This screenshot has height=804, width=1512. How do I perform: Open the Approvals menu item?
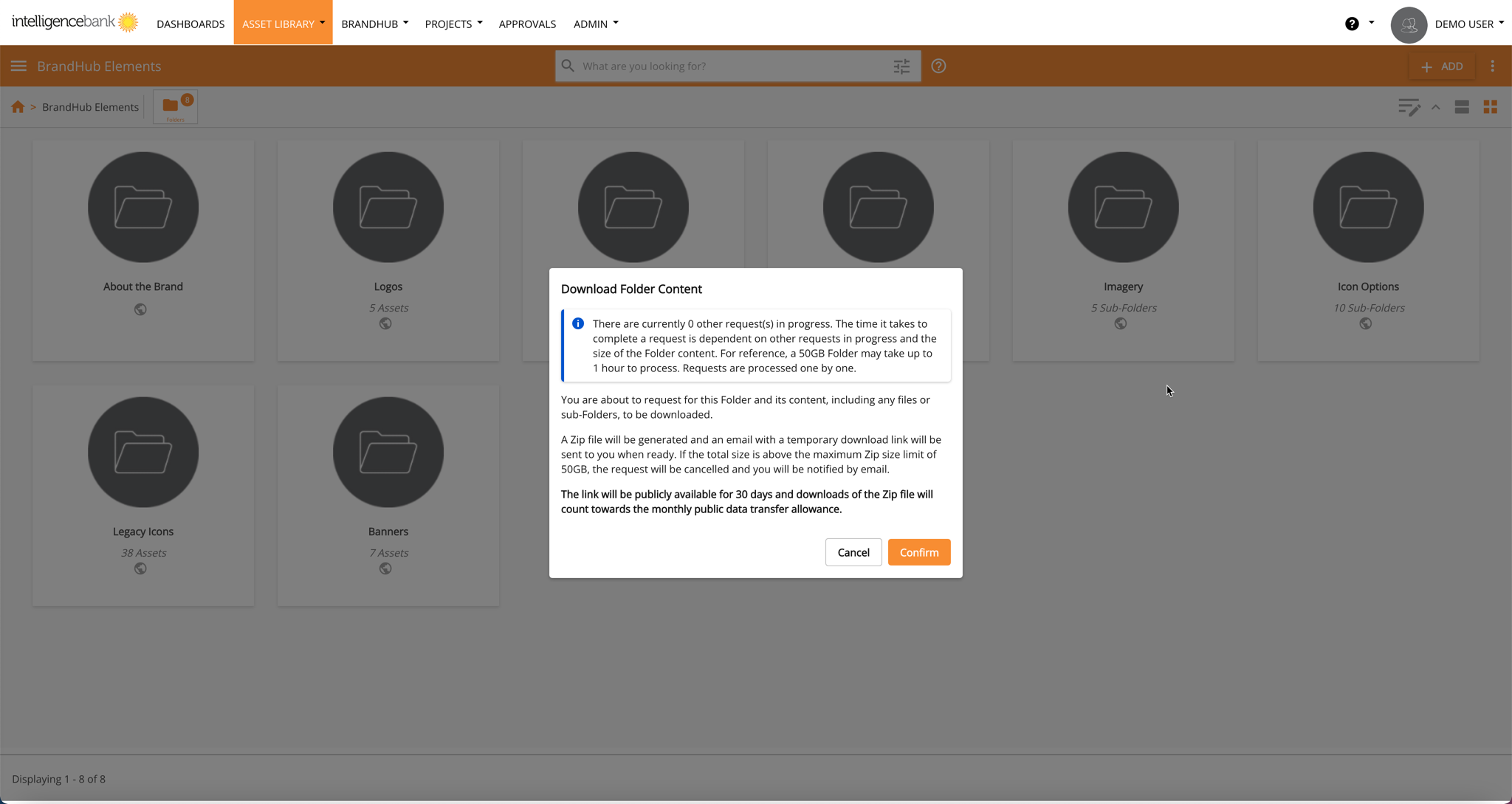pyautogui.click(x=527, y=24)
